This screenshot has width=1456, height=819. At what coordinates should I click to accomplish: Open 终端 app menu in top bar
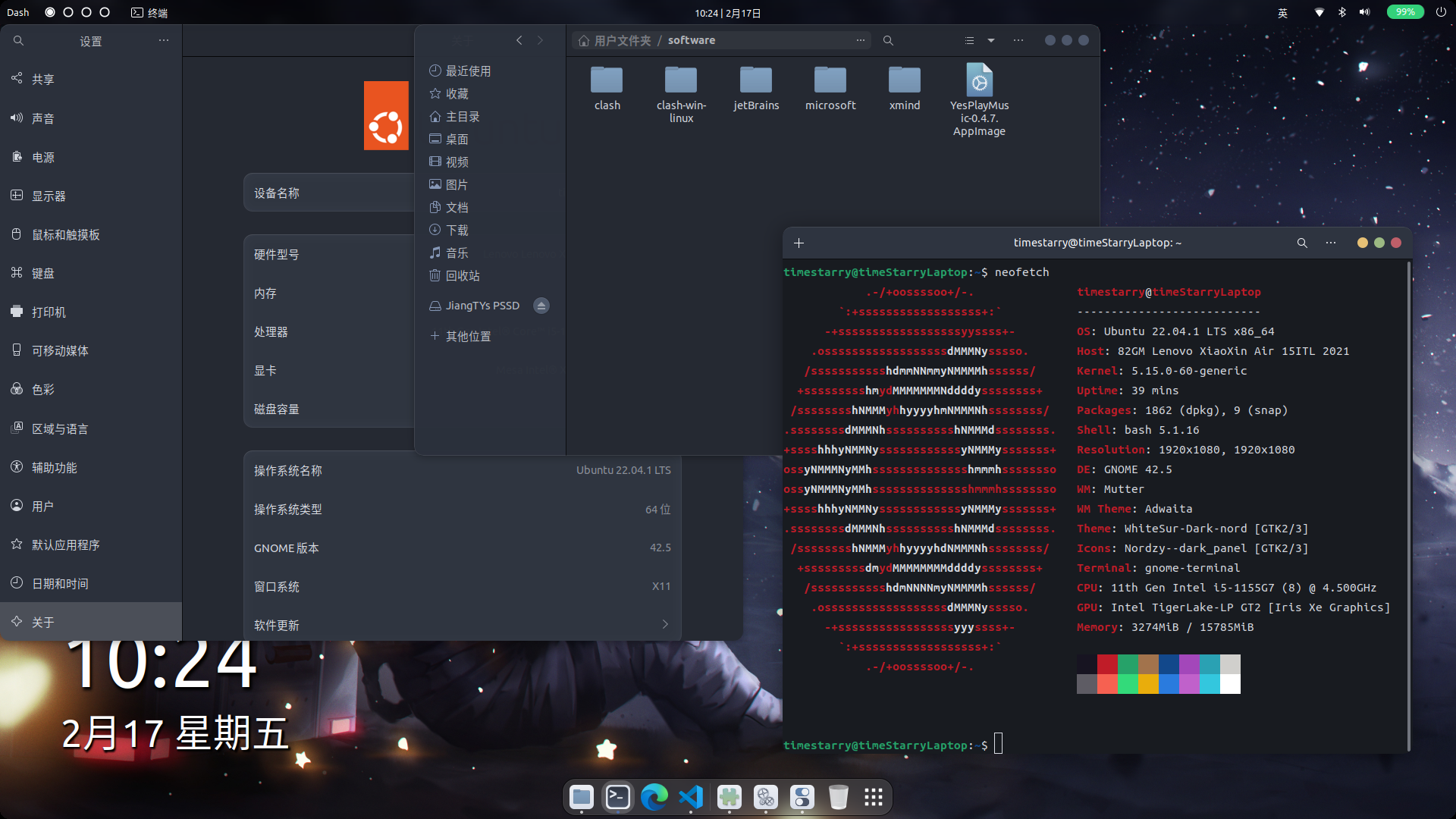149,12
